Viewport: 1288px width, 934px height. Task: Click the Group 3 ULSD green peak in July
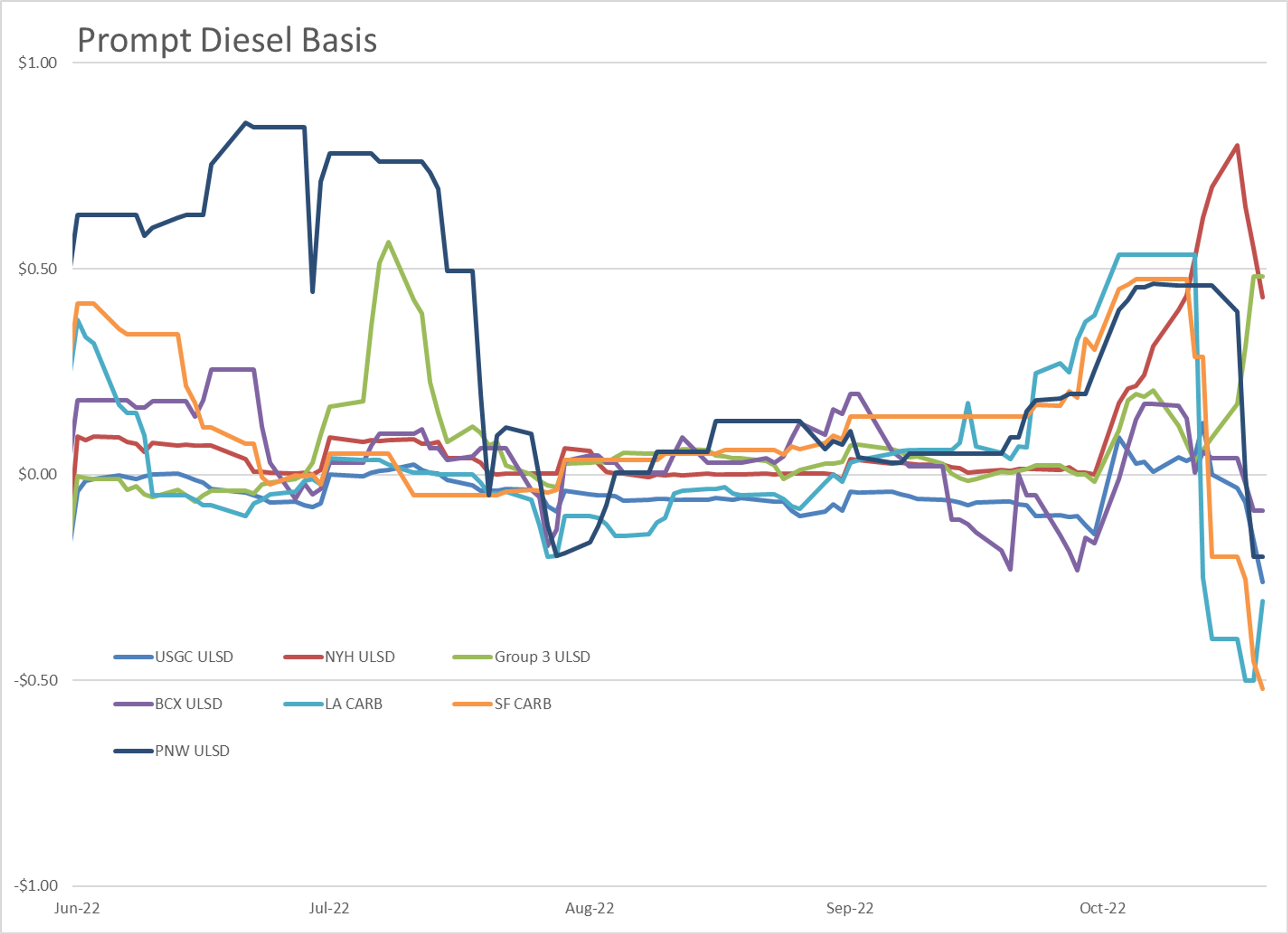(x=388, y=243)
